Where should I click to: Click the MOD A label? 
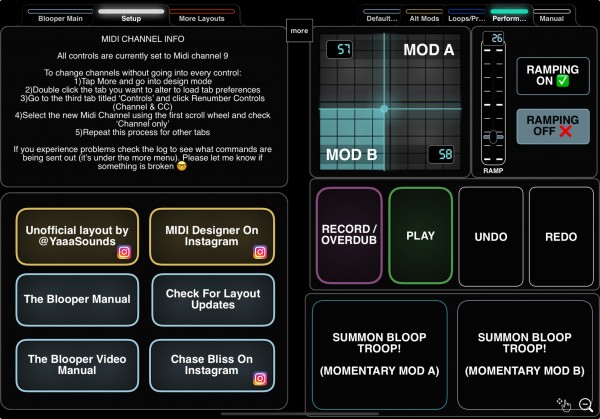tap(429, 50)
